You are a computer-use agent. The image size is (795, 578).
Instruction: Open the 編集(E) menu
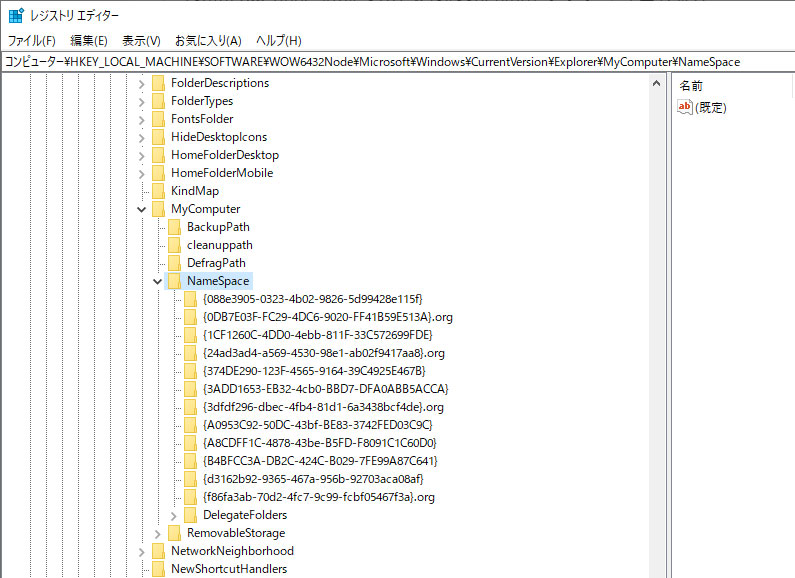click(x=89, y=41)
